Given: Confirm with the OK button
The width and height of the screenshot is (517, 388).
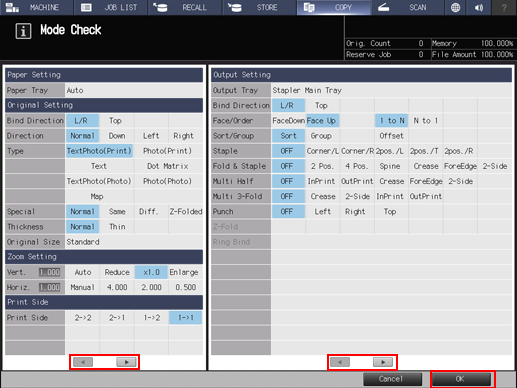Looking at the screenshot, I should point(461,379).
